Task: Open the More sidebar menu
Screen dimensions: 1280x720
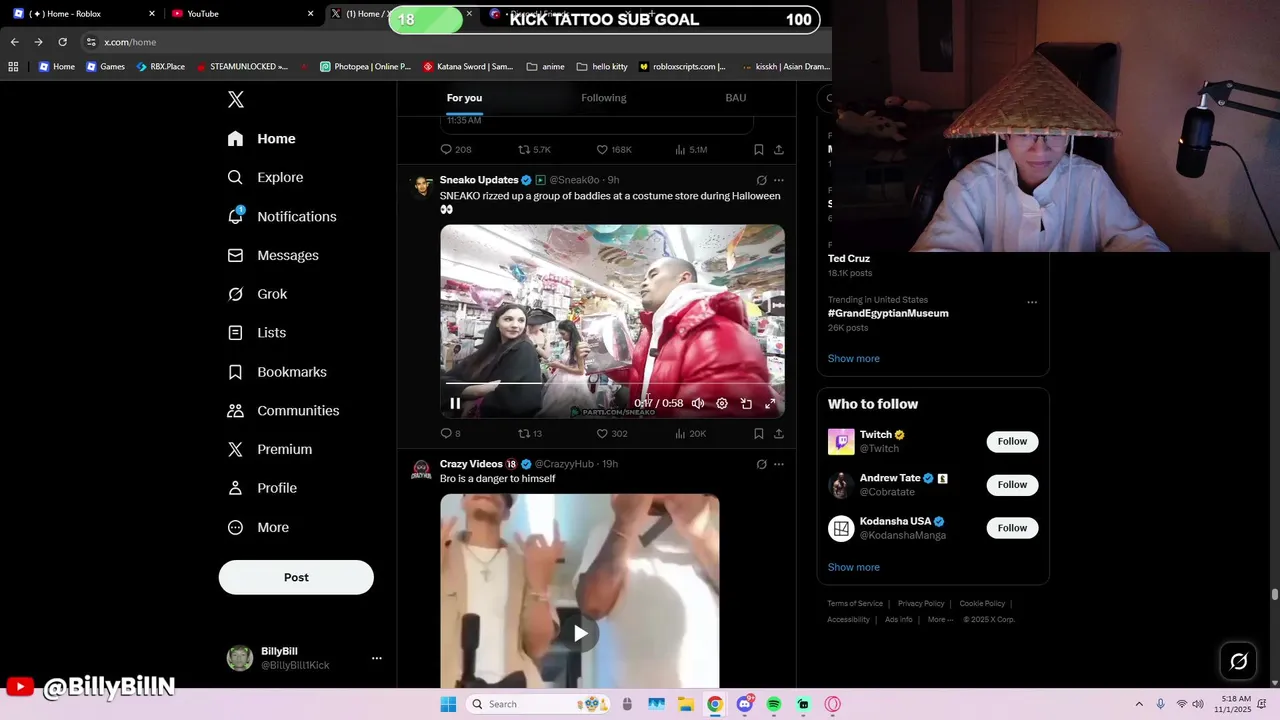Action: pyautogui.click(x=259, y=527)
